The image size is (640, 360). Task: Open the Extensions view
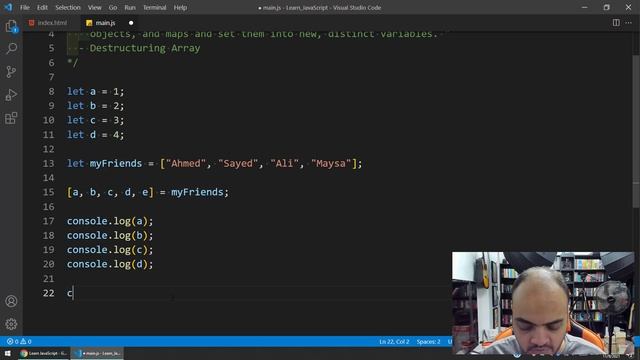click(x=11, y=118)
